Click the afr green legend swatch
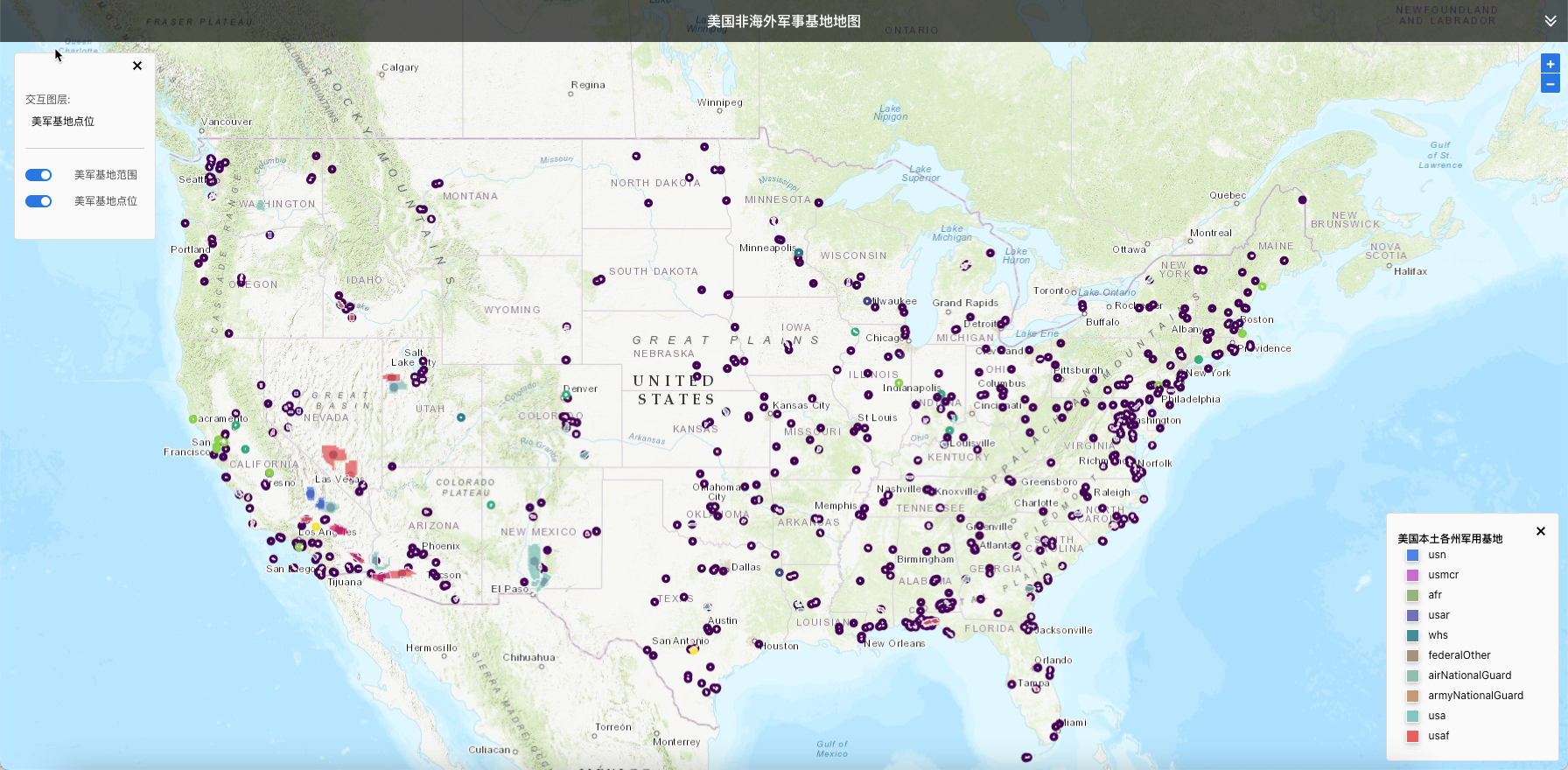 tap(1412, 595)
